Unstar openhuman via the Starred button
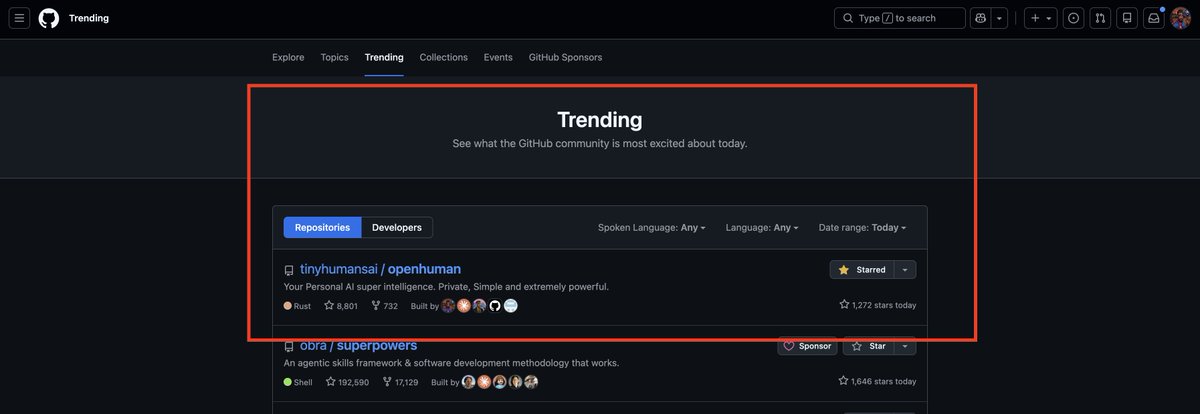 point(862,270)
